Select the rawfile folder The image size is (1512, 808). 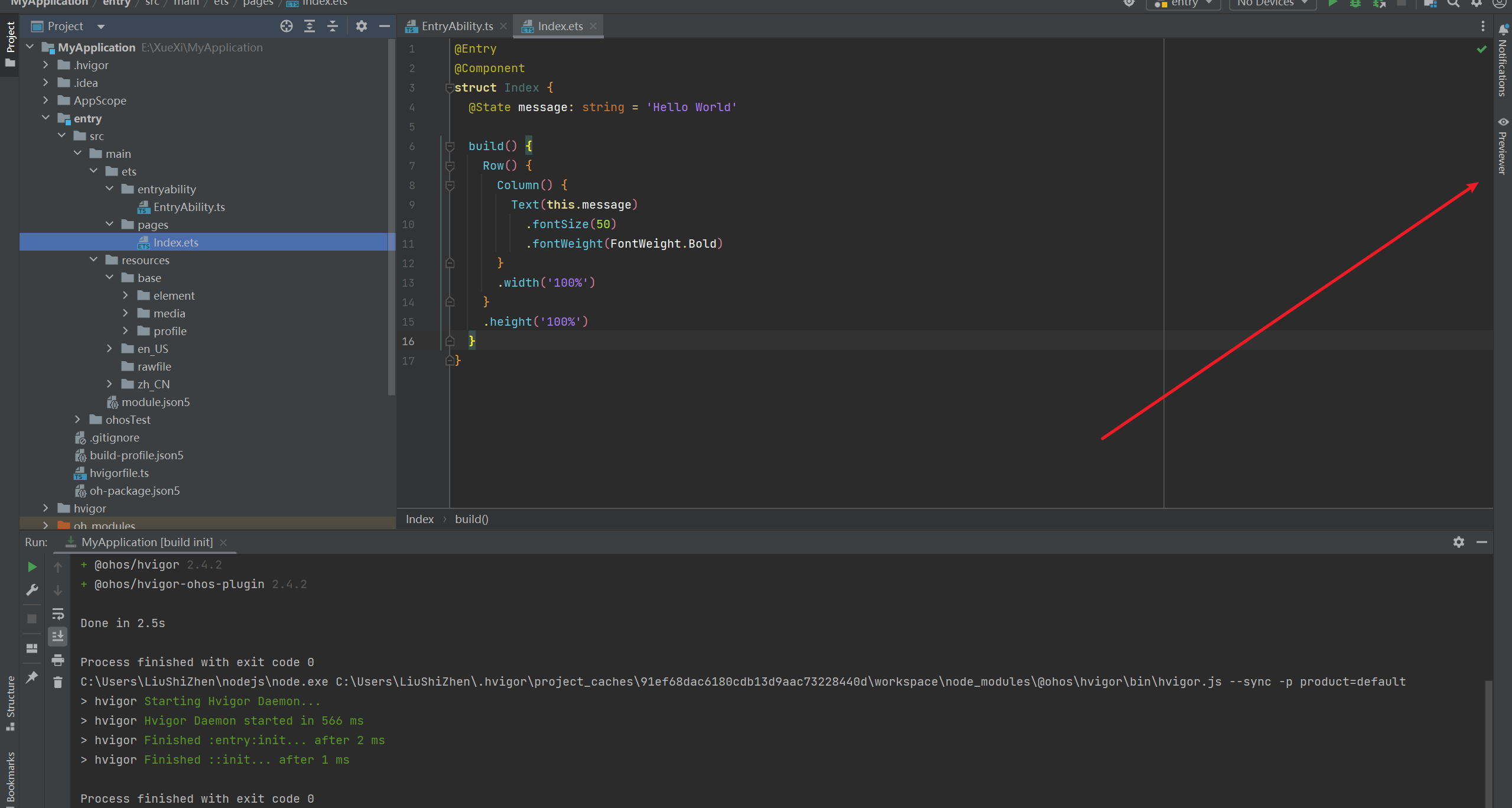154,366
